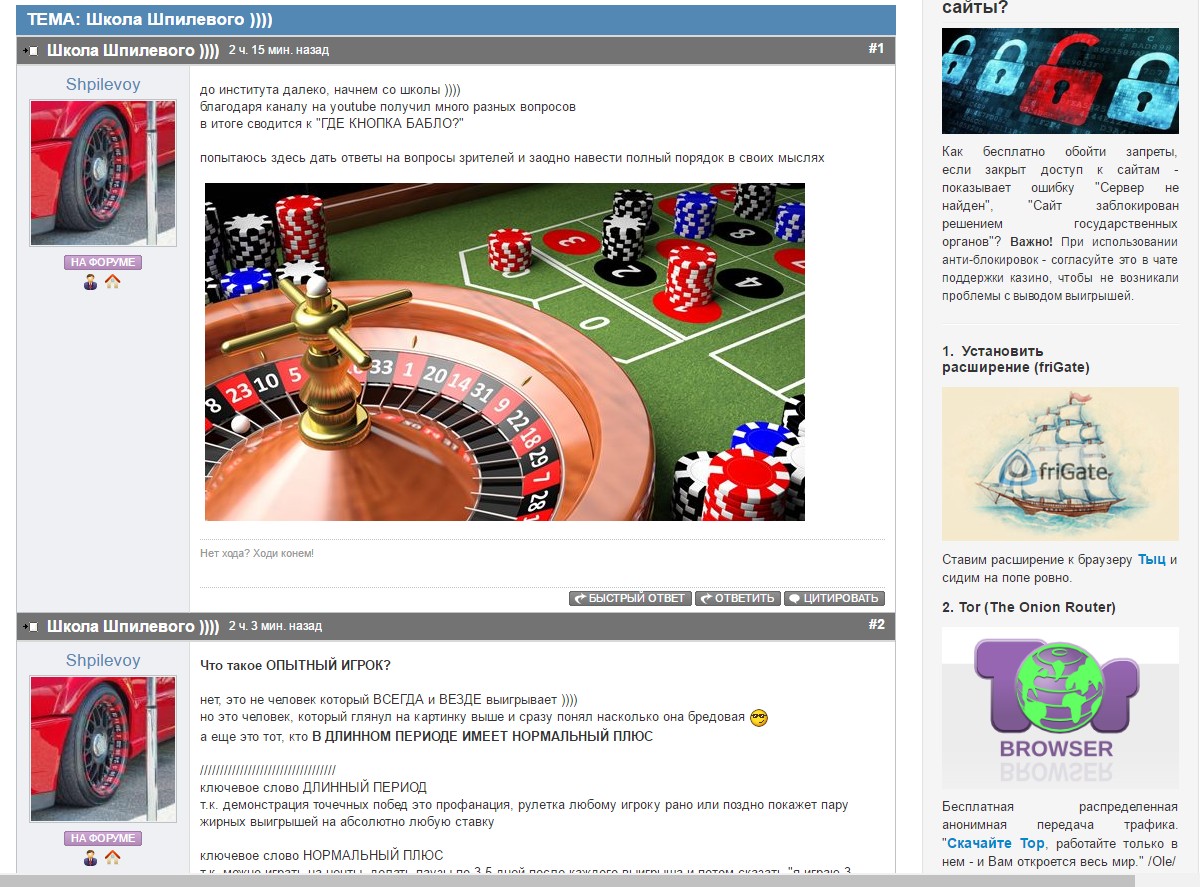Viewport: 1200px width, 887px height.
Task: Click text 'ГДЕ КНОПКА БАБЛО?' line
Action: coord(332,123)
